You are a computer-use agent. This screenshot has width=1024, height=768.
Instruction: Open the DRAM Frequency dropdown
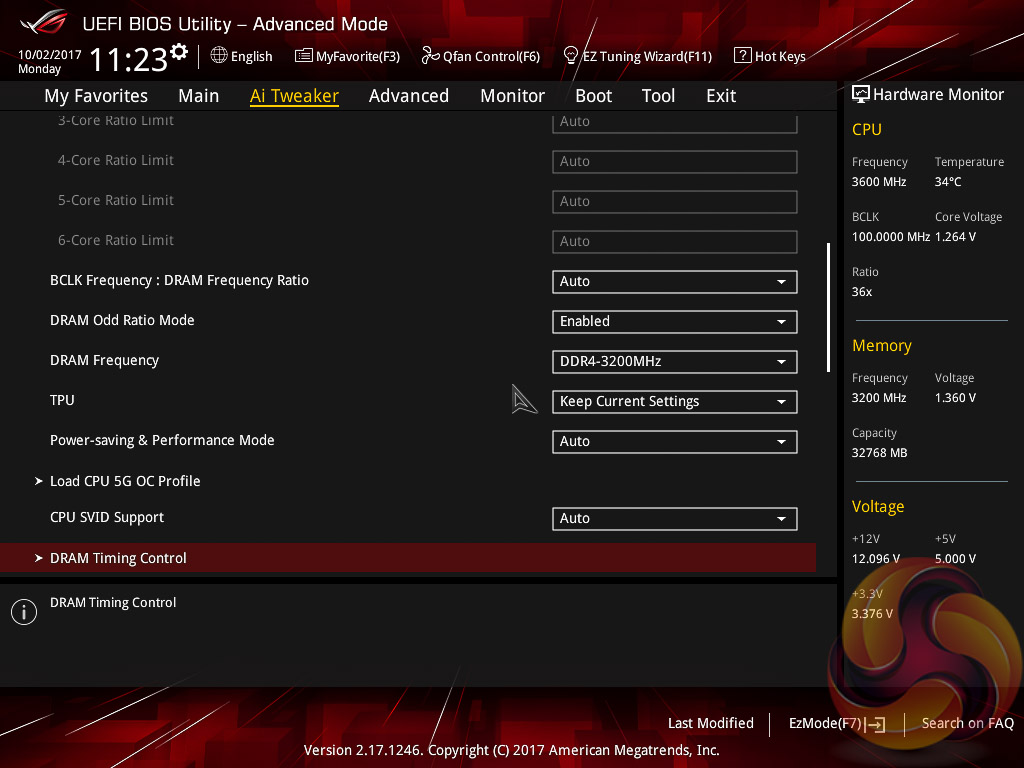674,362
